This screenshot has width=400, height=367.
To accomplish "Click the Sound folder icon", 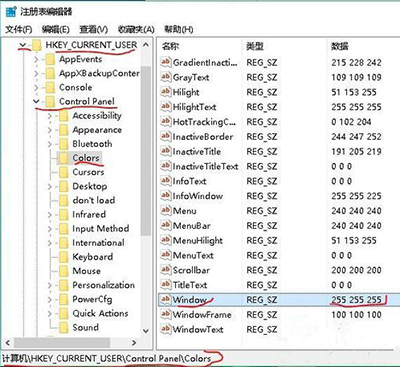I will (x=63, y=328).
